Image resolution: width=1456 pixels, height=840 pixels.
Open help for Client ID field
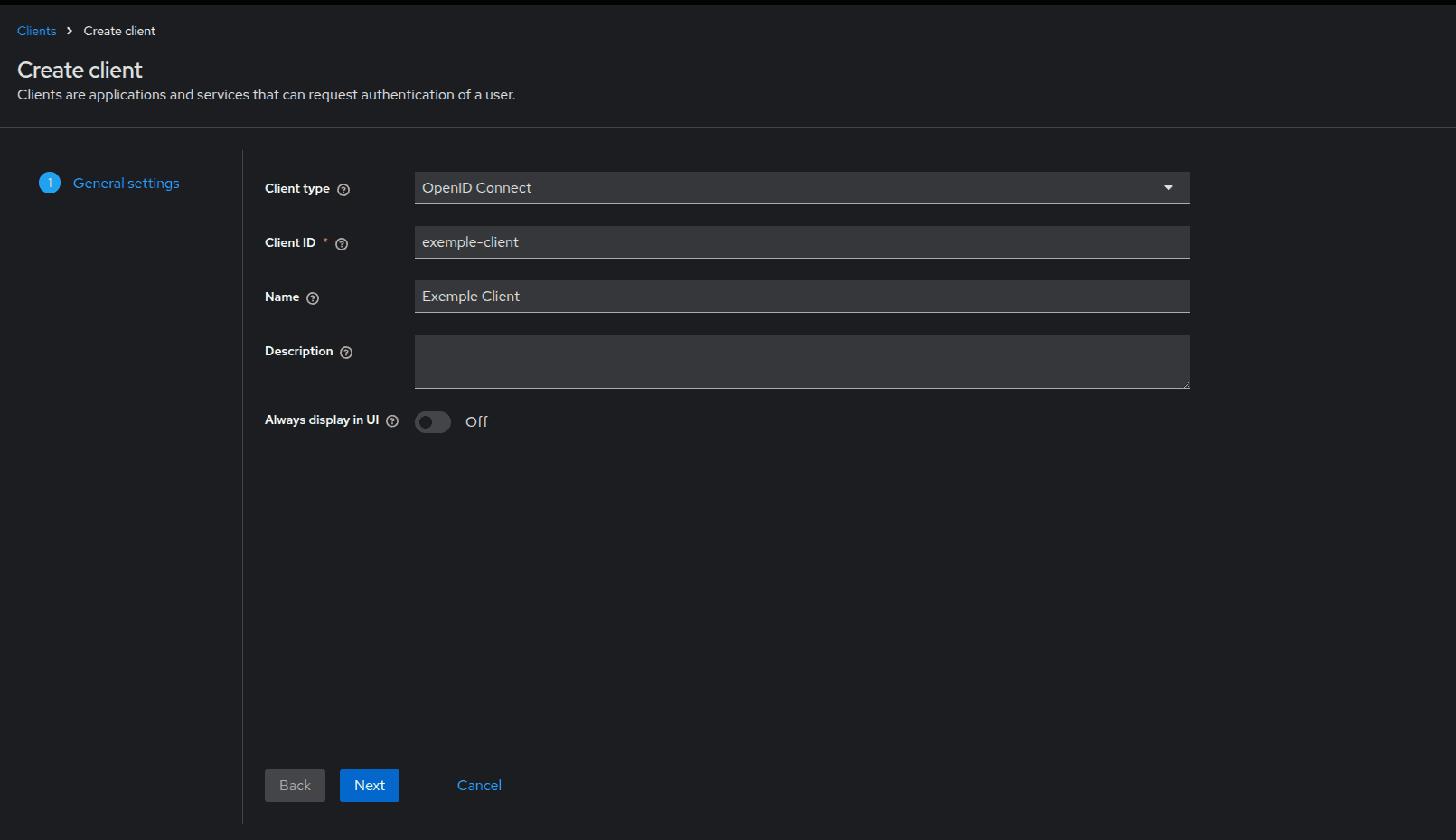point(341,243)
